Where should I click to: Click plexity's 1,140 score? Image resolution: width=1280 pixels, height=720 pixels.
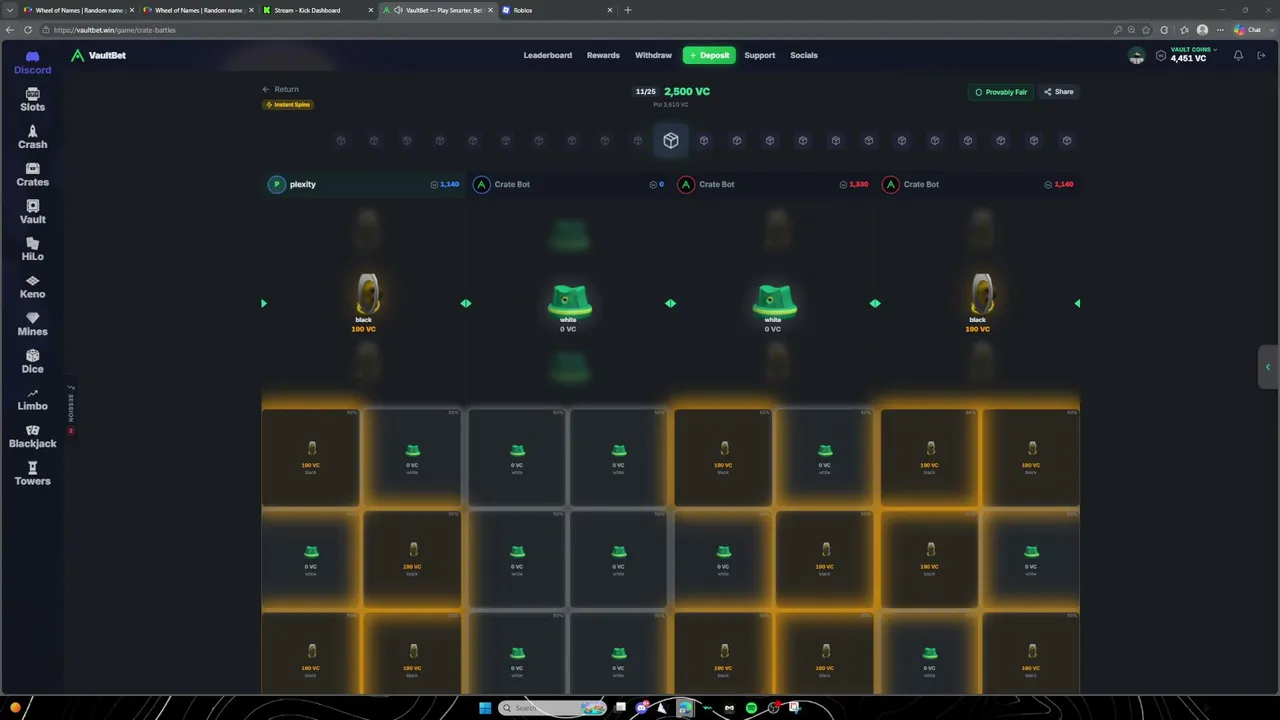[x=445, y=184]
